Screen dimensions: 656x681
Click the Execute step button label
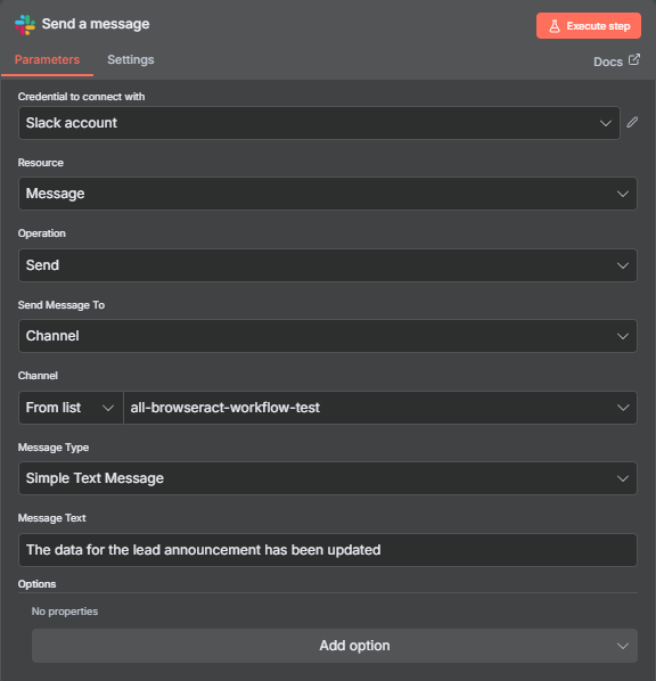click(598, 26)
